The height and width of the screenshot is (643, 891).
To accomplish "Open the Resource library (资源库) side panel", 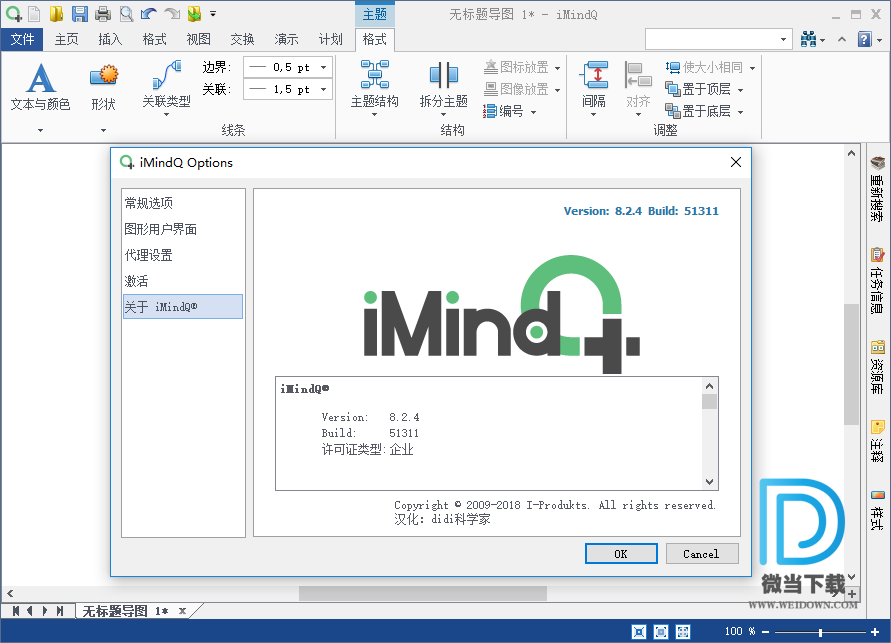I will point(877,366).
